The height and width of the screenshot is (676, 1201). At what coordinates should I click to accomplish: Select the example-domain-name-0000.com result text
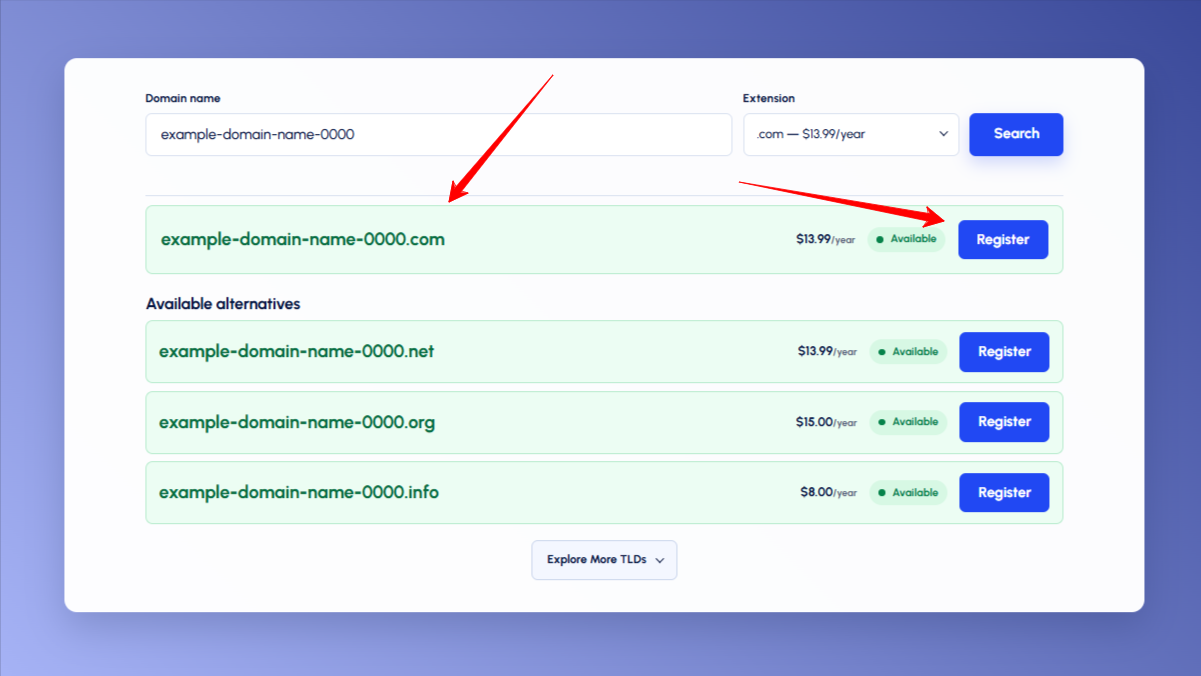point(303,240)
